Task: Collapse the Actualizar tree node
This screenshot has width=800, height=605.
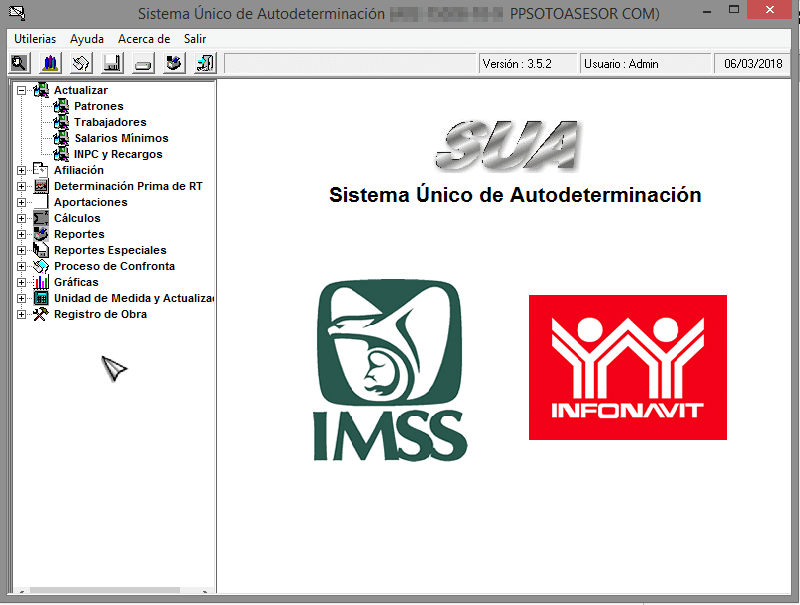Action: coord(21,90)
